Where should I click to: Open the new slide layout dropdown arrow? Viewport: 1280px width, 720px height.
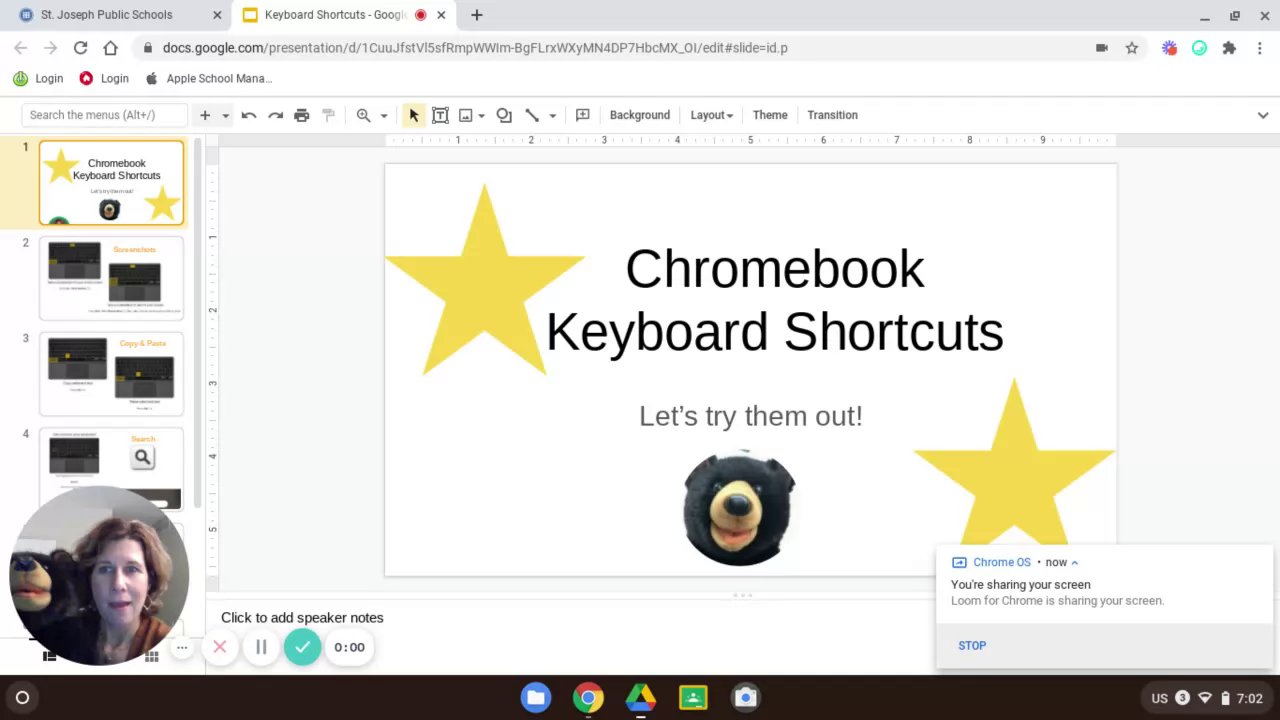[x=225, y=115]
